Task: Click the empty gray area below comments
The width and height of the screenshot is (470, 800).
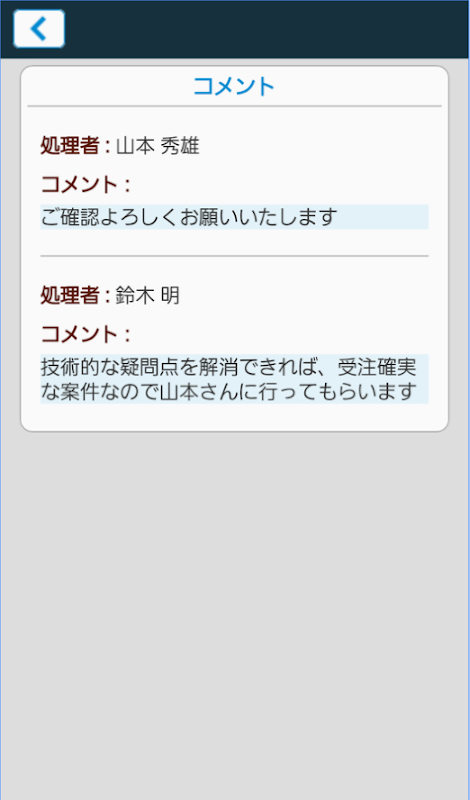Action: pyautogui.click(x=235, y=612)
